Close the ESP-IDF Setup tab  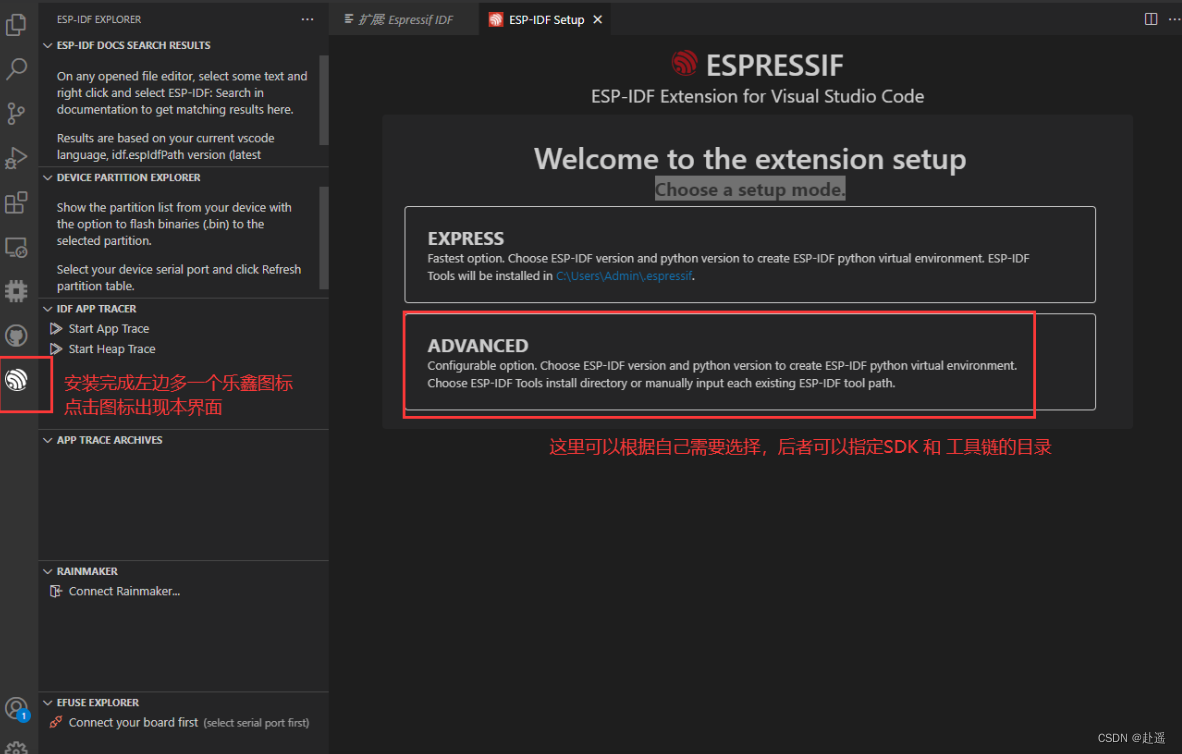click(598, 20)
